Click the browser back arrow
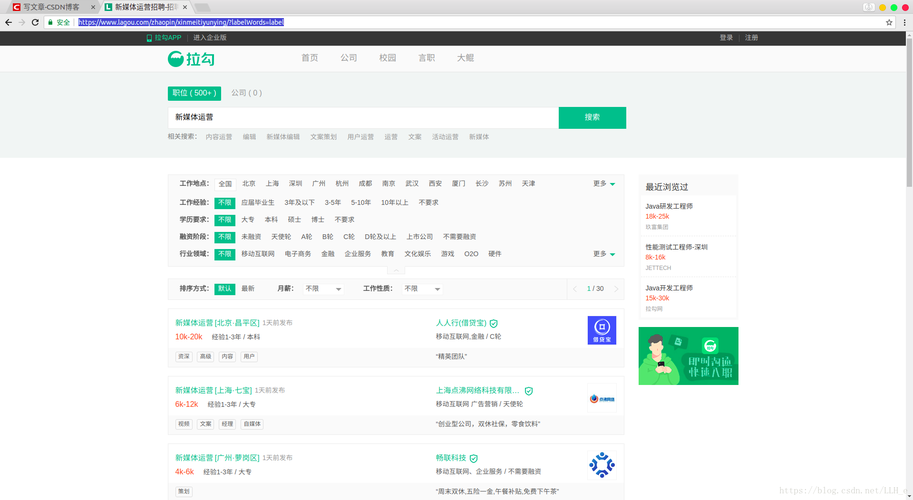 click(9, 22)
